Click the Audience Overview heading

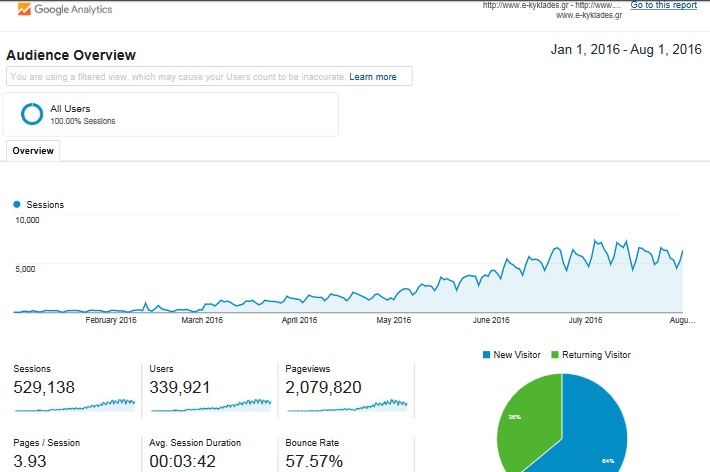[71, 55]
